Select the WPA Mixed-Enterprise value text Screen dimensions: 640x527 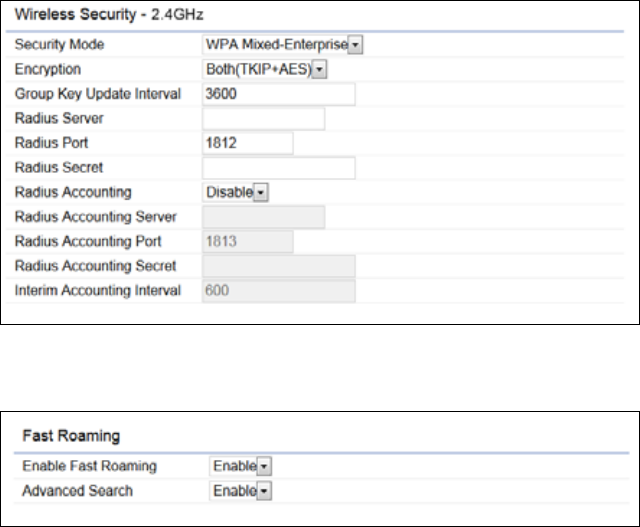(x=277, y=44)
